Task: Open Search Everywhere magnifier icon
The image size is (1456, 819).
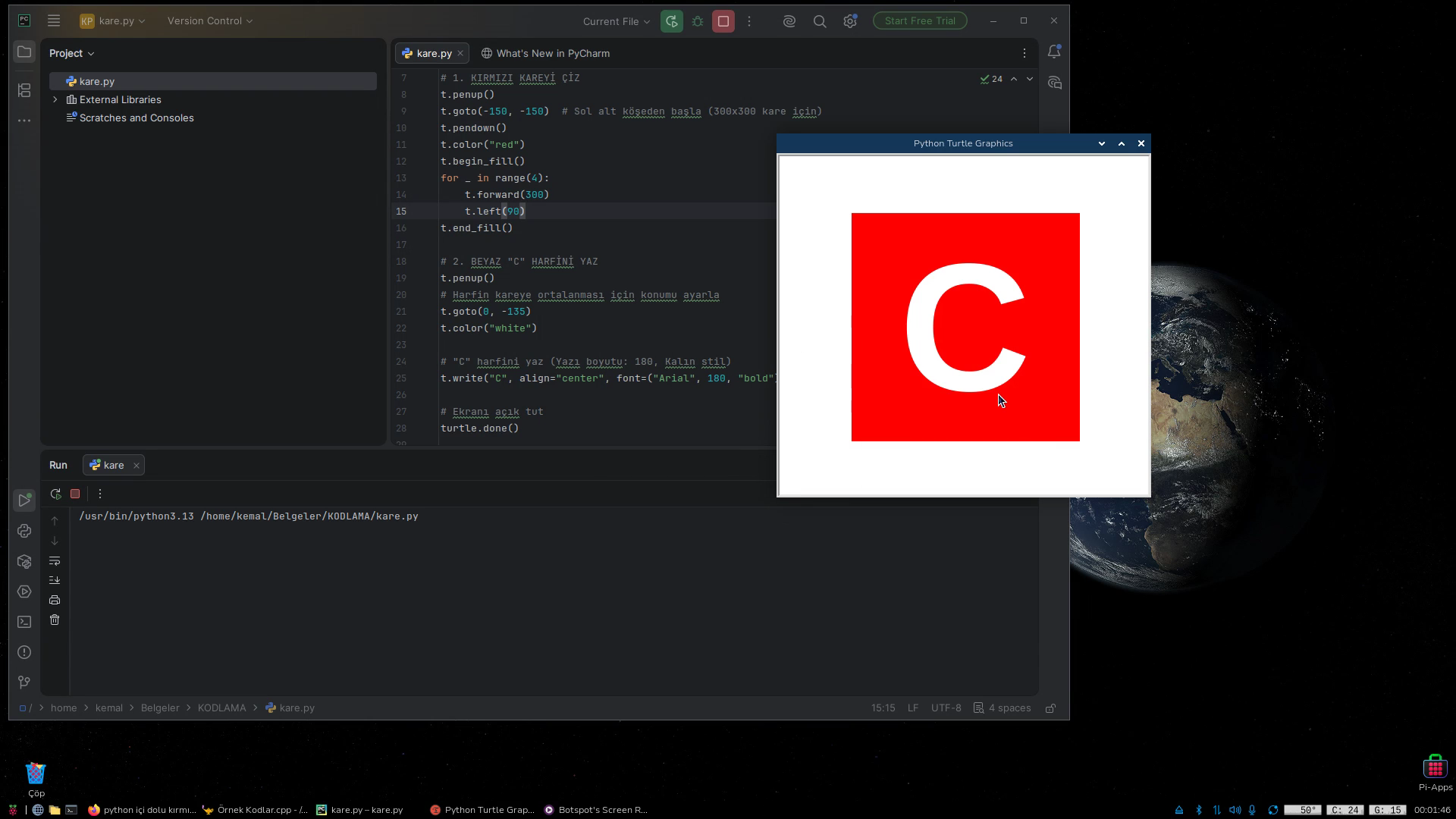Action: click(820, 21)
